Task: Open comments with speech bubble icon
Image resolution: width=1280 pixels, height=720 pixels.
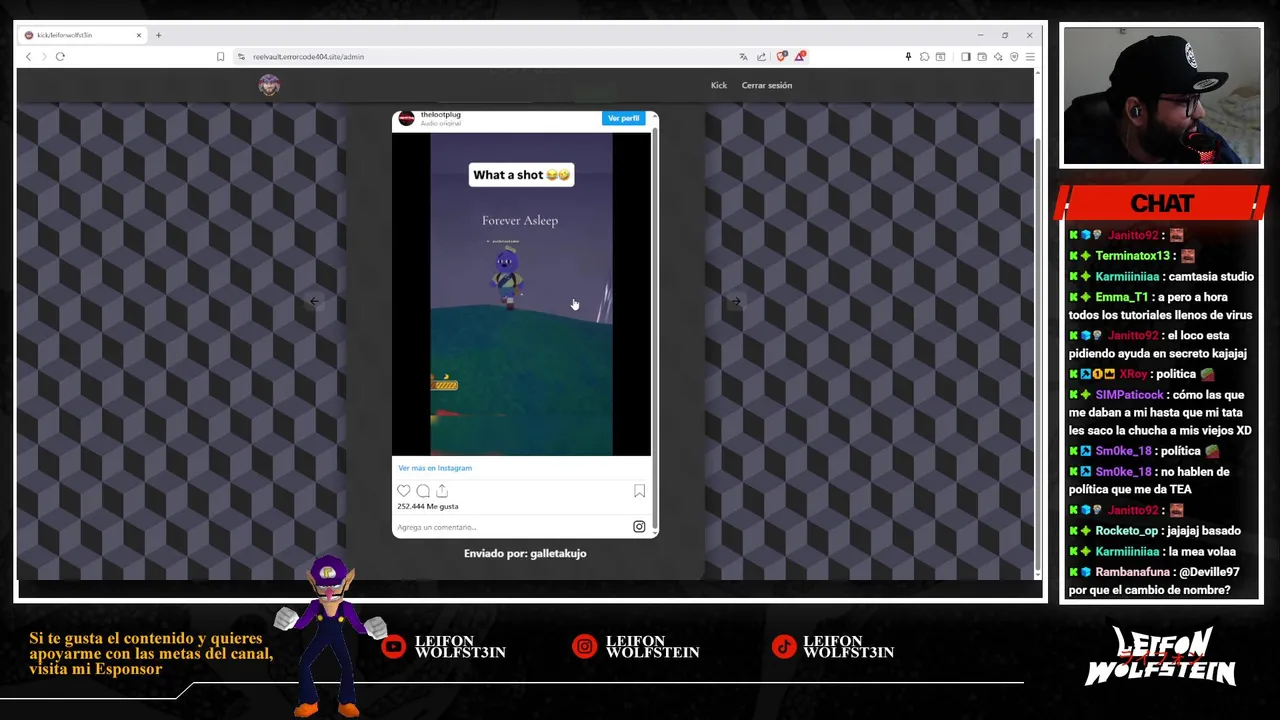Action: click(423, 491)
